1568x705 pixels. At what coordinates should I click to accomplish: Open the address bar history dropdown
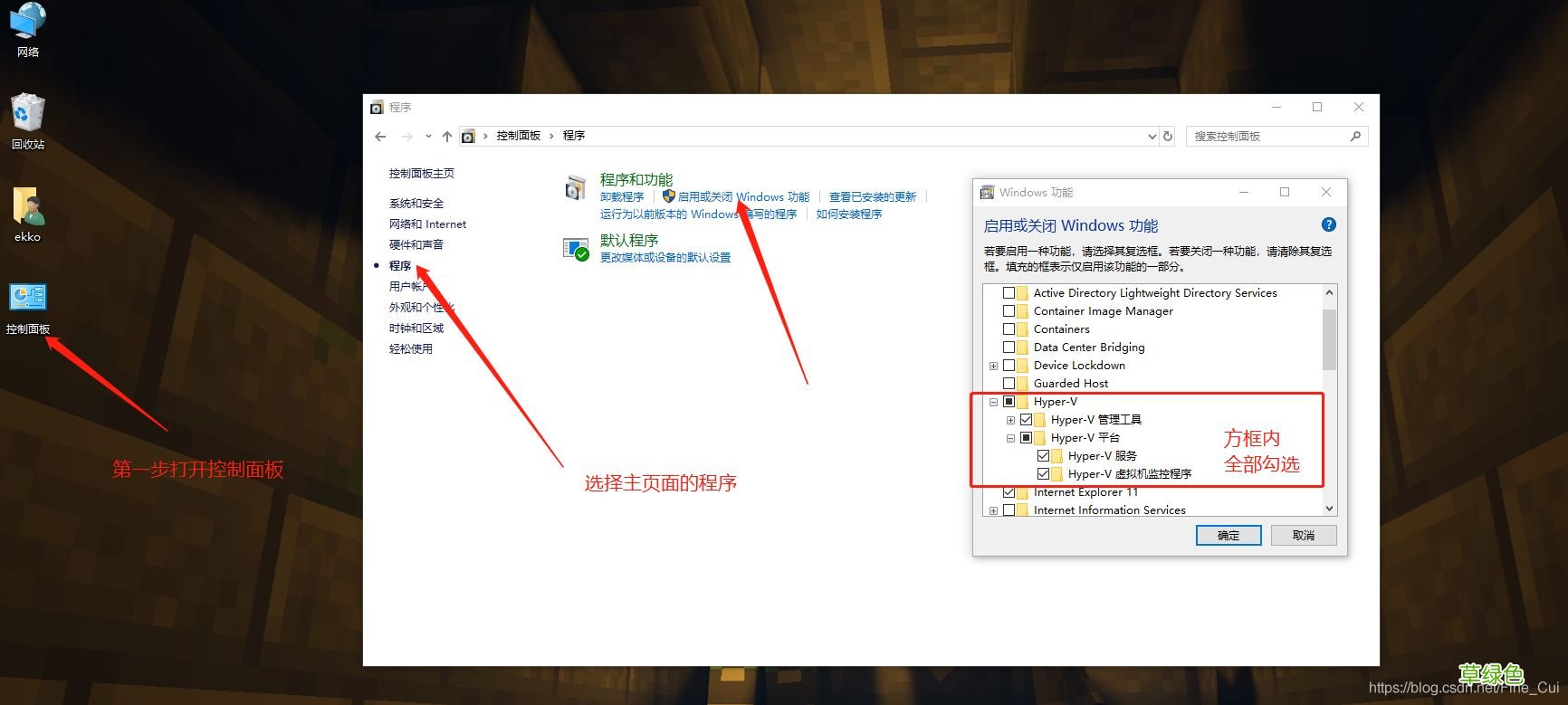[1152, 137]
